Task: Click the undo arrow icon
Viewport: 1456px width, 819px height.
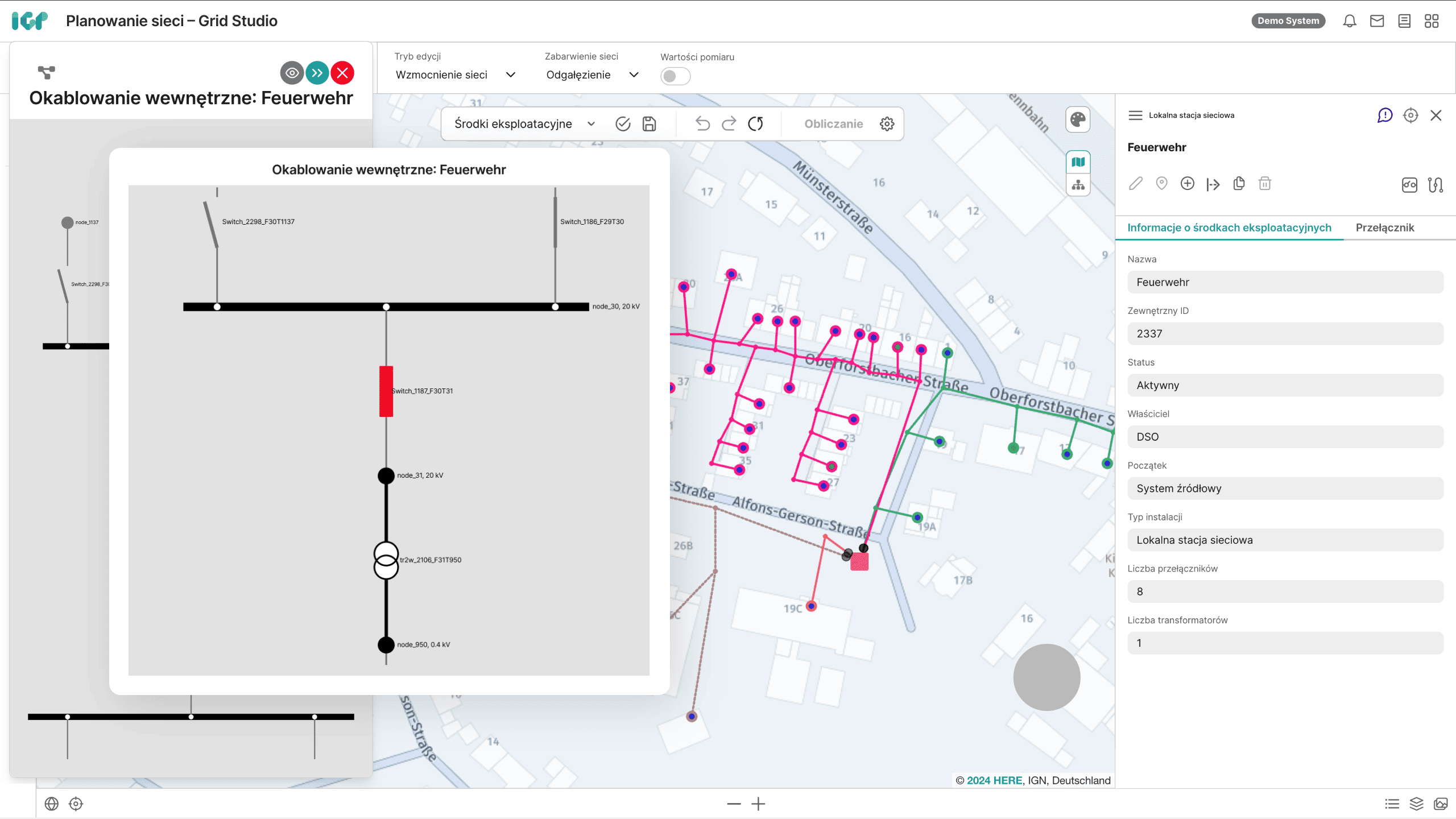Action: click(702, 124)
